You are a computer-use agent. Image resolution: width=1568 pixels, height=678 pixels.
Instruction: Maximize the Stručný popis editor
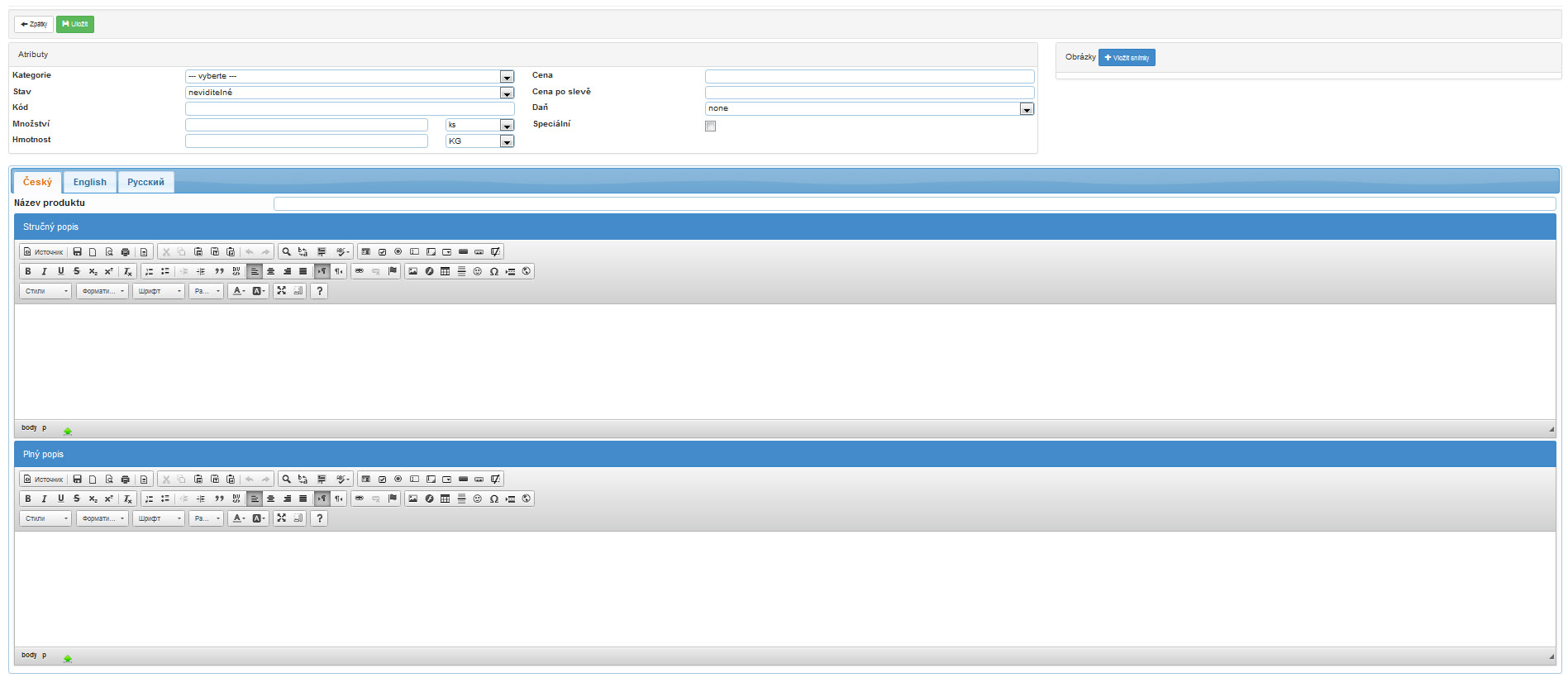[282, 290]
